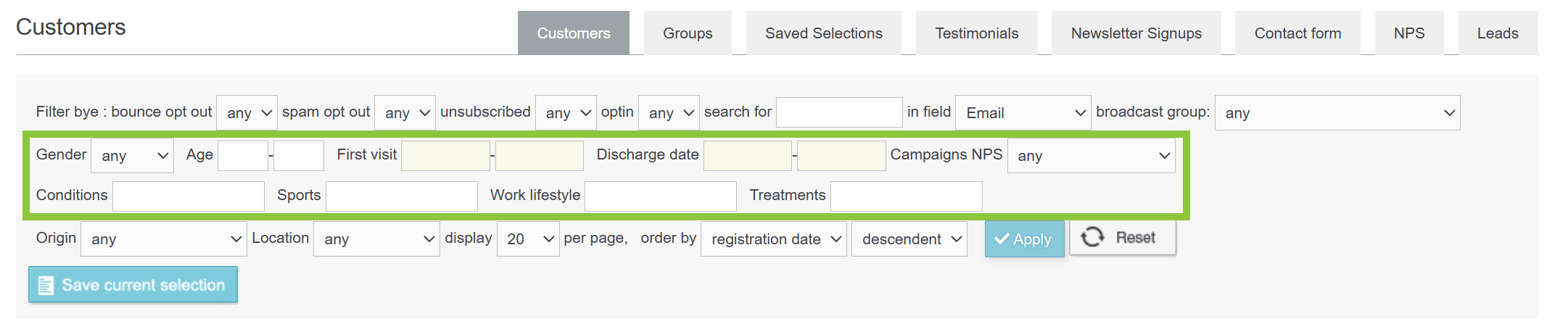Click the First visit start date field
Screen dimensions: 1568x332
click(x=445, y=156)
